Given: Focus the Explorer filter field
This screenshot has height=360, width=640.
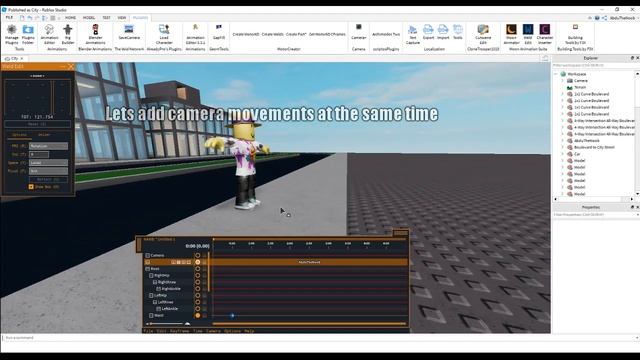Looking at the screenshot, I should [593, 65].
